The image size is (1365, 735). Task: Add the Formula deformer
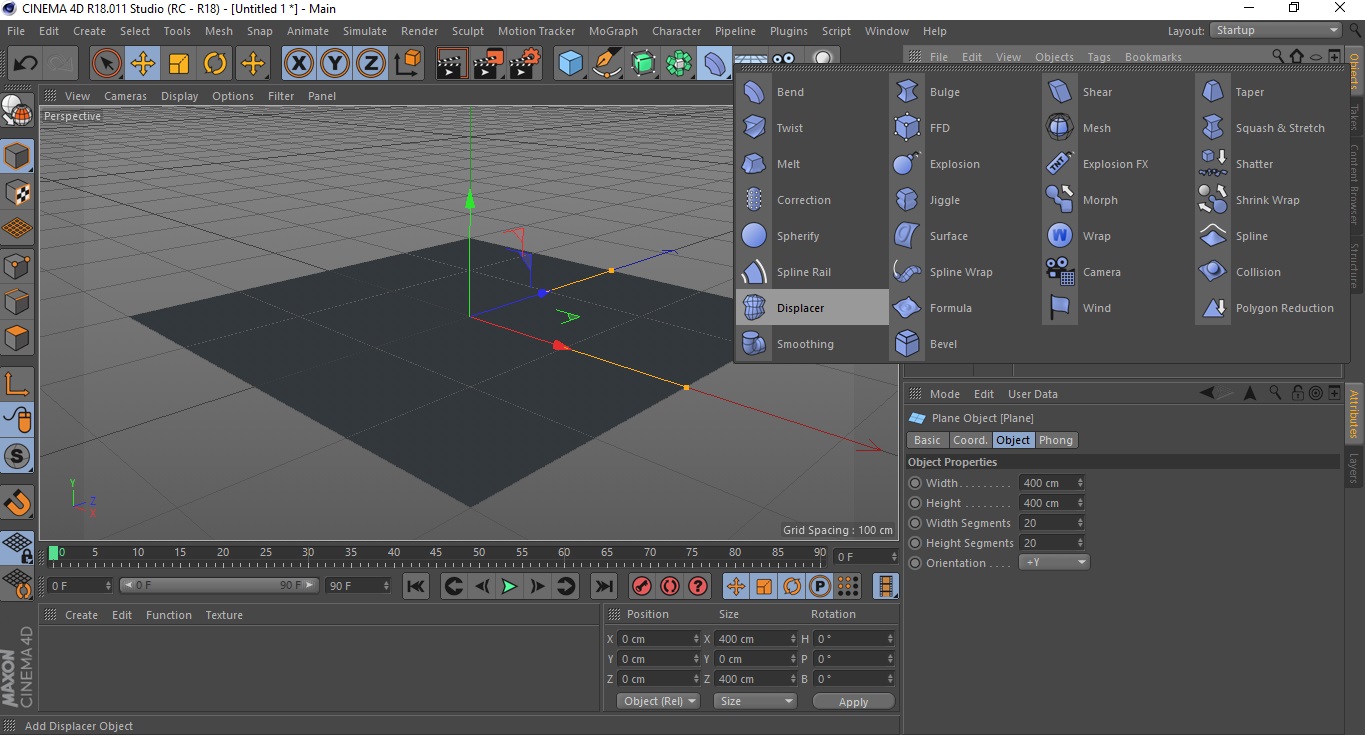click(965, 308)
